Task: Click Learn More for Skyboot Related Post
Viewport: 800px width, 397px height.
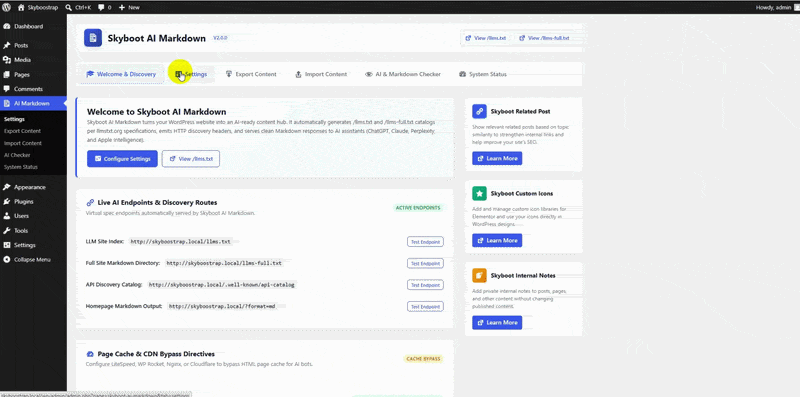Action: [x=497, y=158]
